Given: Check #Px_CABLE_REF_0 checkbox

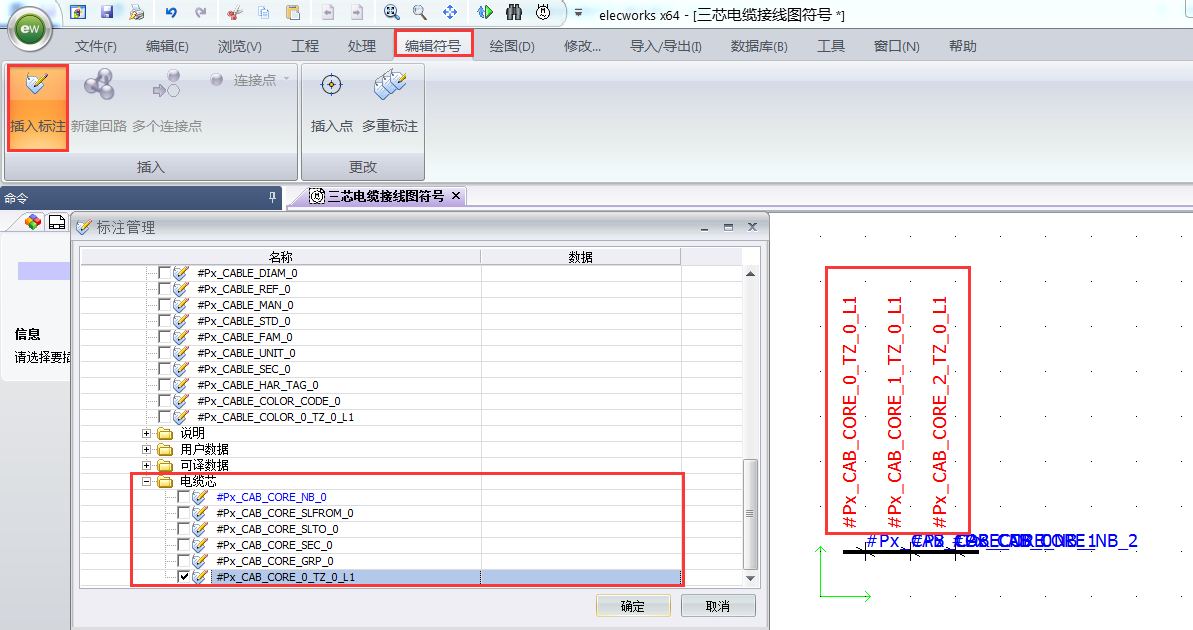Looking at the screenshot, I should [x=164, y=288].
